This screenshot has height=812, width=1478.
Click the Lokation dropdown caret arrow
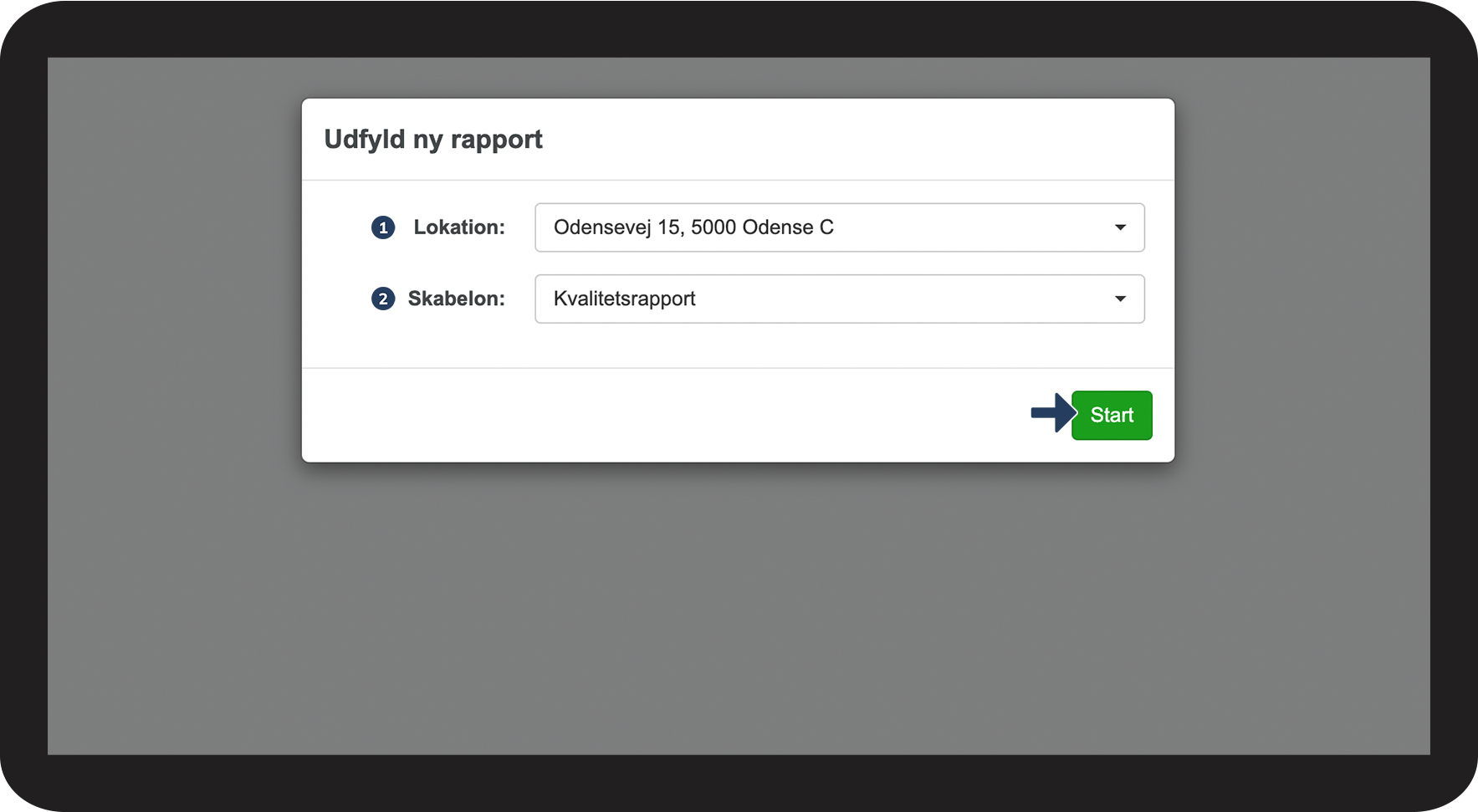coord(1120,227)
